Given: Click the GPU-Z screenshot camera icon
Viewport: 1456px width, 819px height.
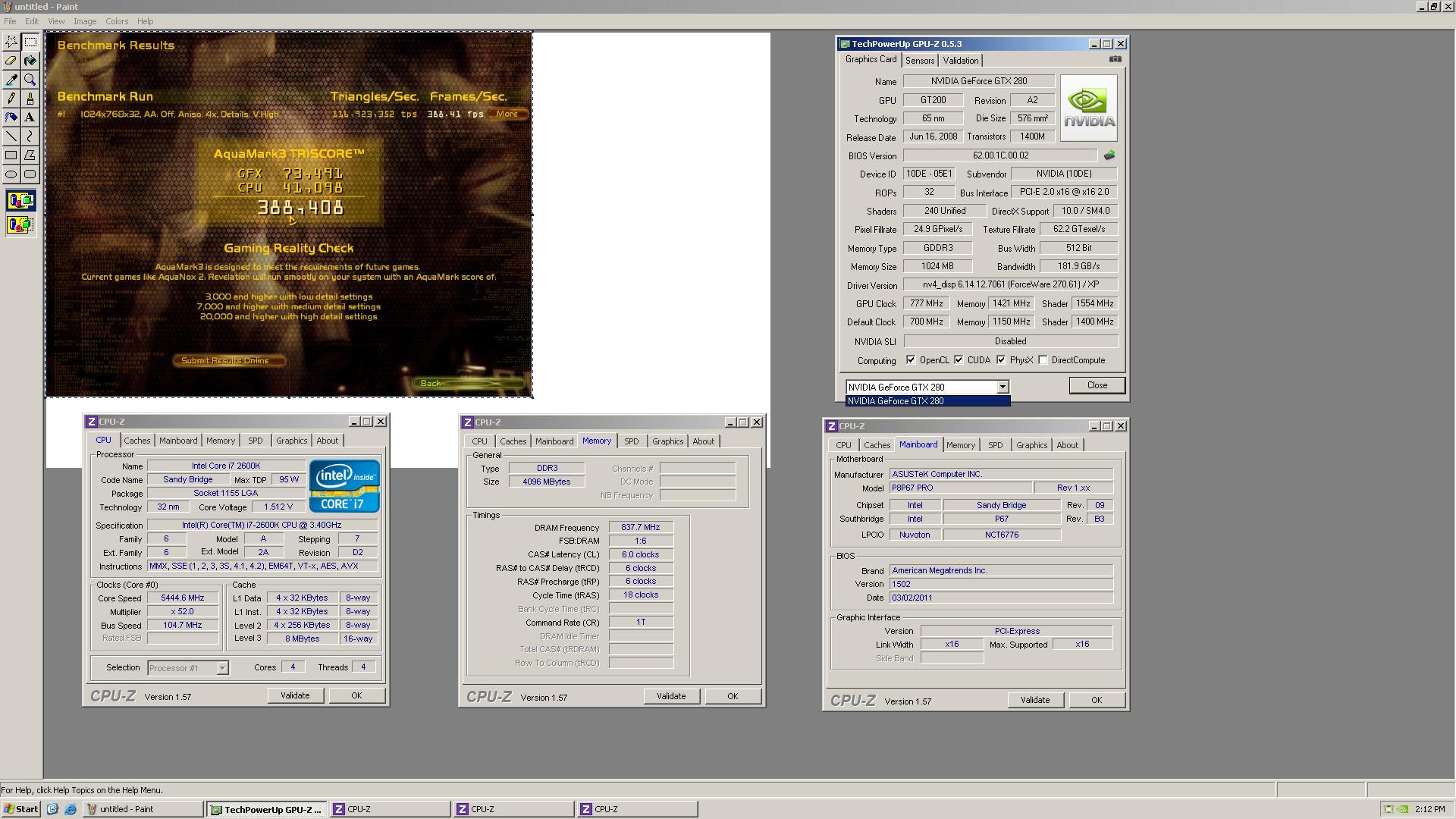Looking at the screenshot, I should point(1115,59).
